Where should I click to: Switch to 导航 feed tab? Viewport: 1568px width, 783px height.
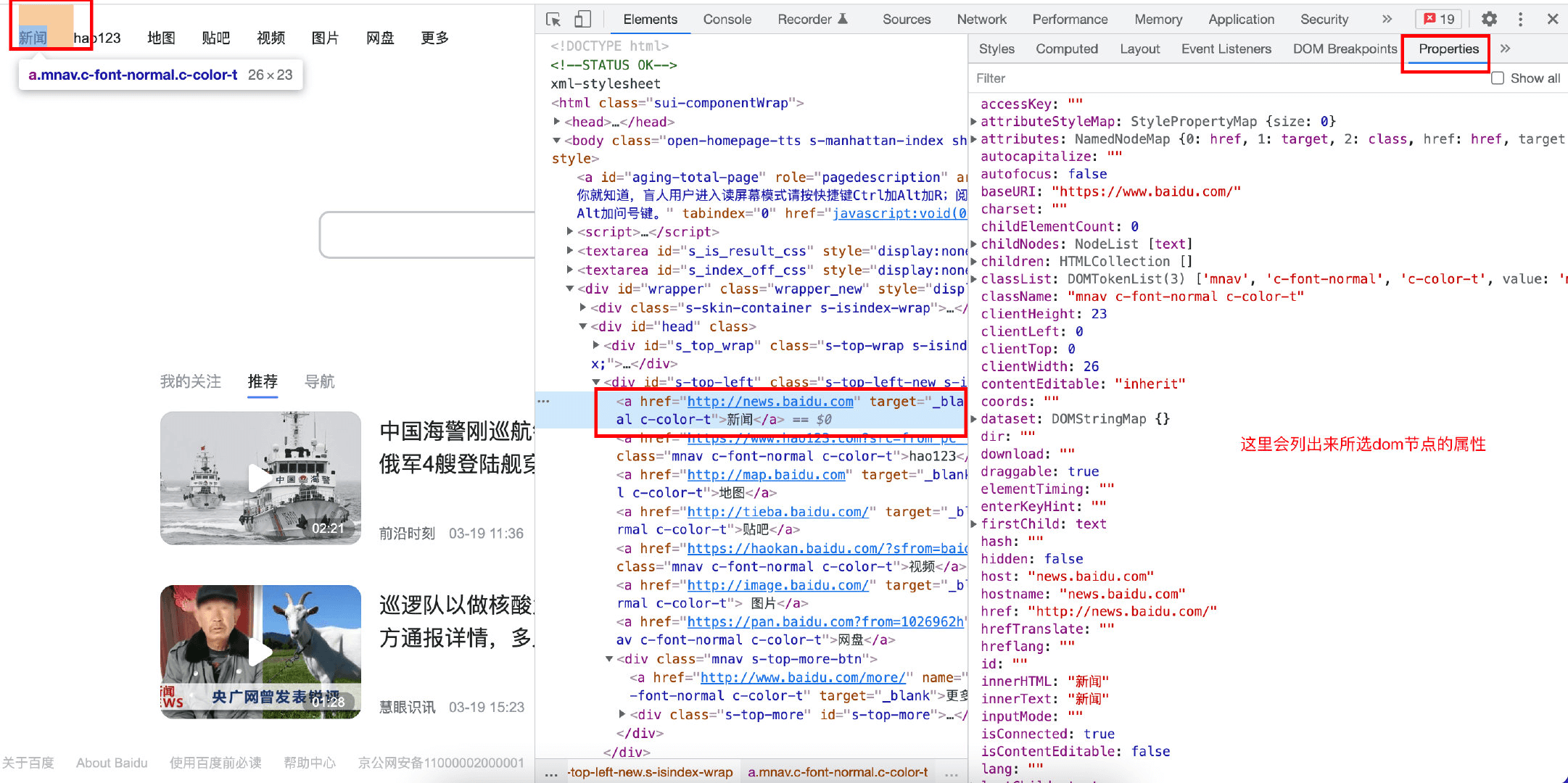(x=320, y=381)
